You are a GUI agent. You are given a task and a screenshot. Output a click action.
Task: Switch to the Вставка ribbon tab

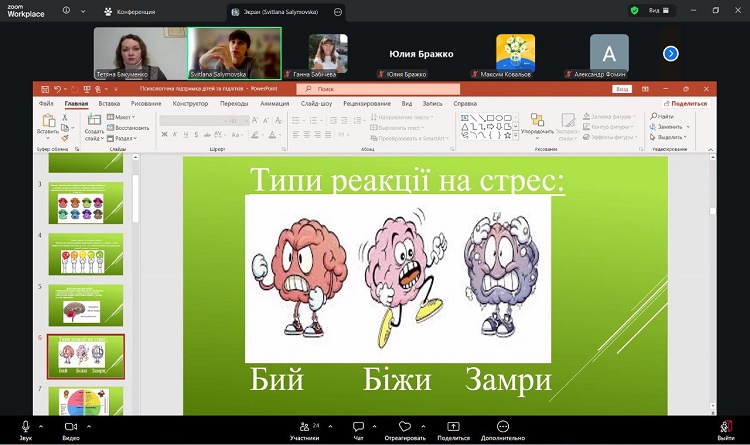click(110, 103)
